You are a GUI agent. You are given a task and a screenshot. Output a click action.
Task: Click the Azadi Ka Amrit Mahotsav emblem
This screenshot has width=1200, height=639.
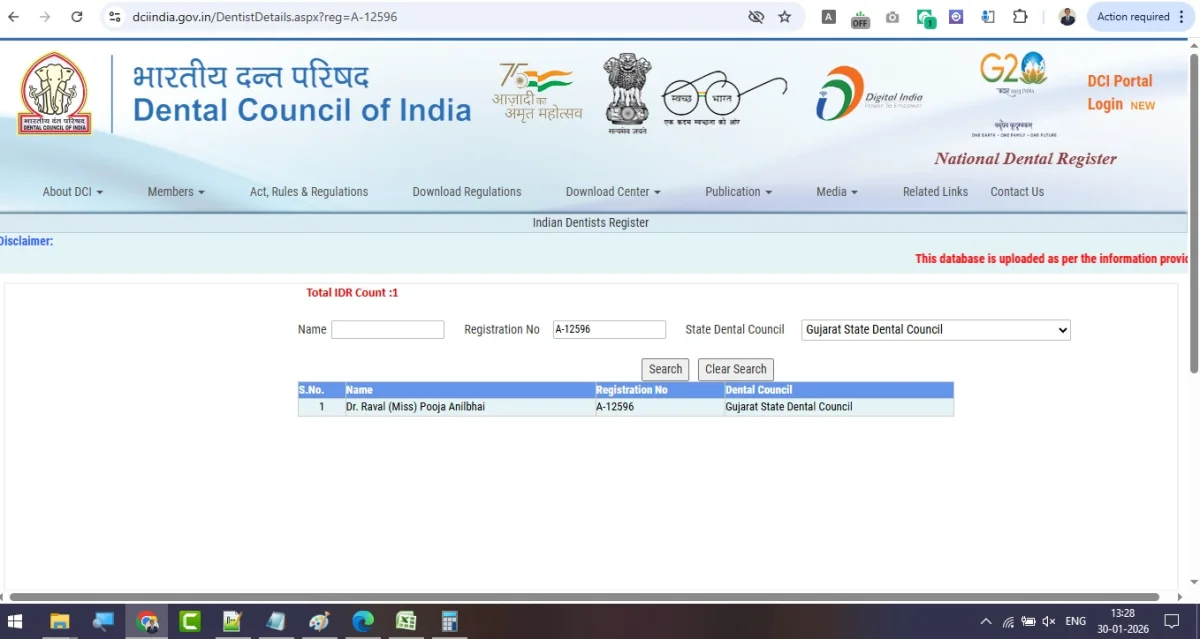pyautogui.click(x=535, y=92)
